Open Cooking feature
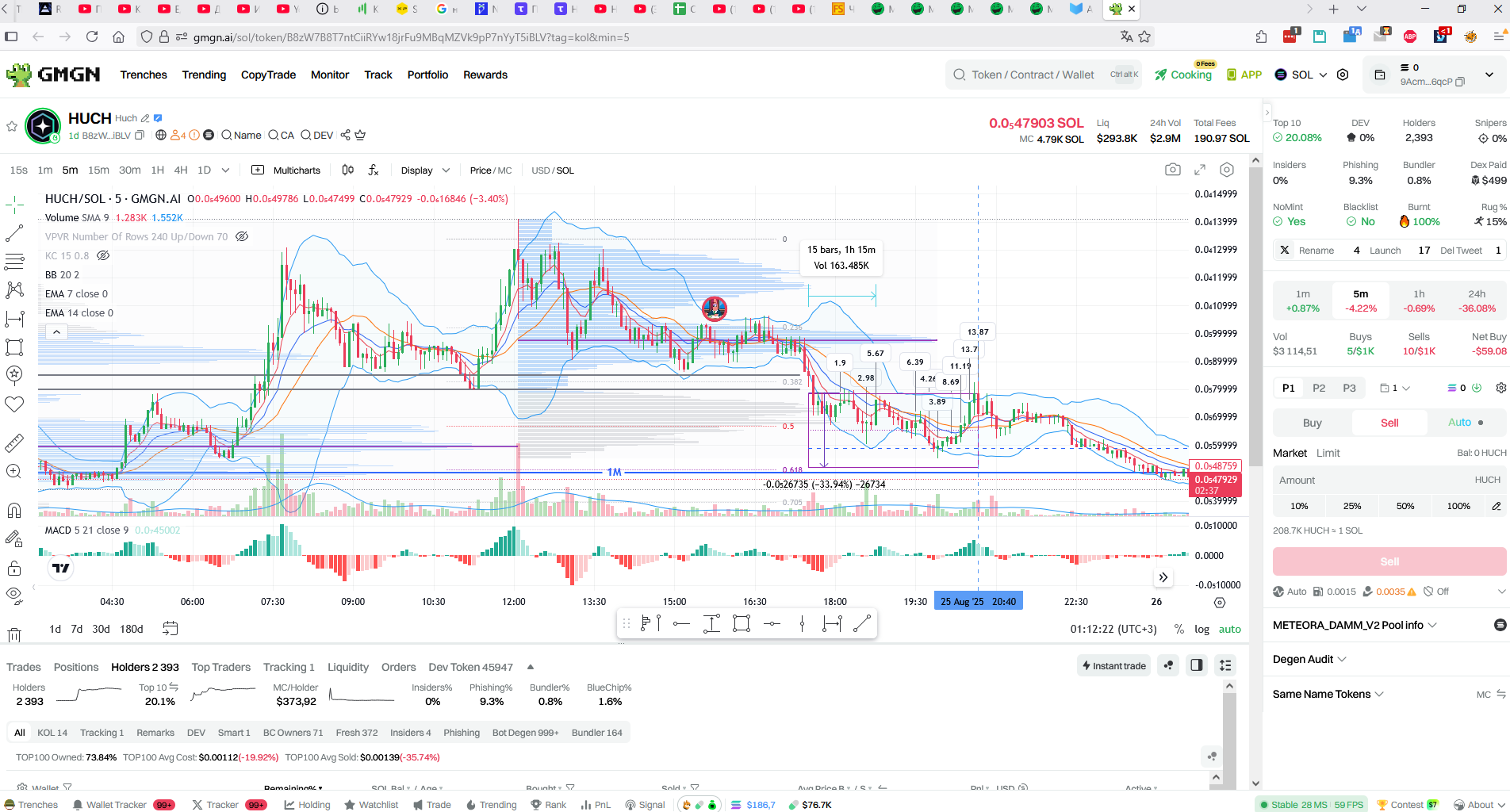 (x=1183, y=75)
